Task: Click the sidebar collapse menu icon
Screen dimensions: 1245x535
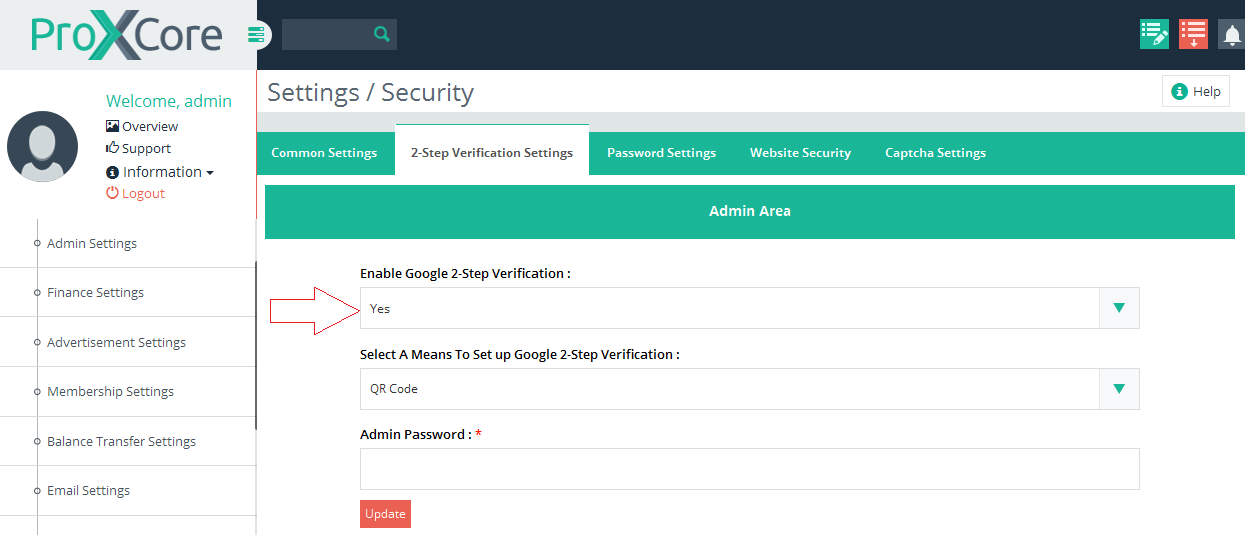Action: pyautogui.click(x=257, y=35)
